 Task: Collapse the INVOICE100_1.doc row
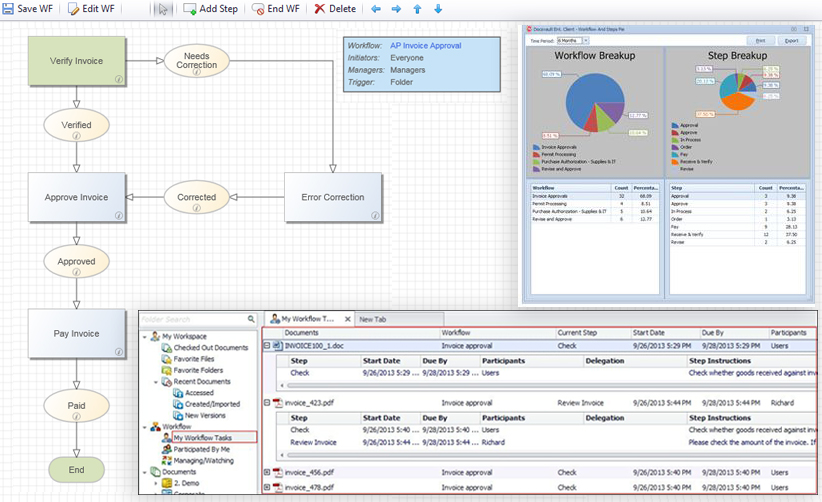pos(267,345)
